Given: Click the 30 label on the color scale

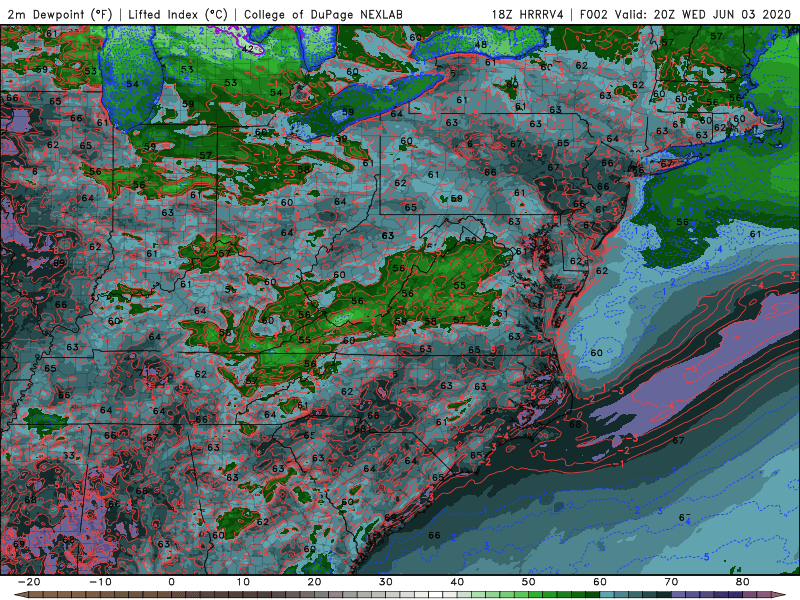Looking at the screenshot, I should 386,582.
